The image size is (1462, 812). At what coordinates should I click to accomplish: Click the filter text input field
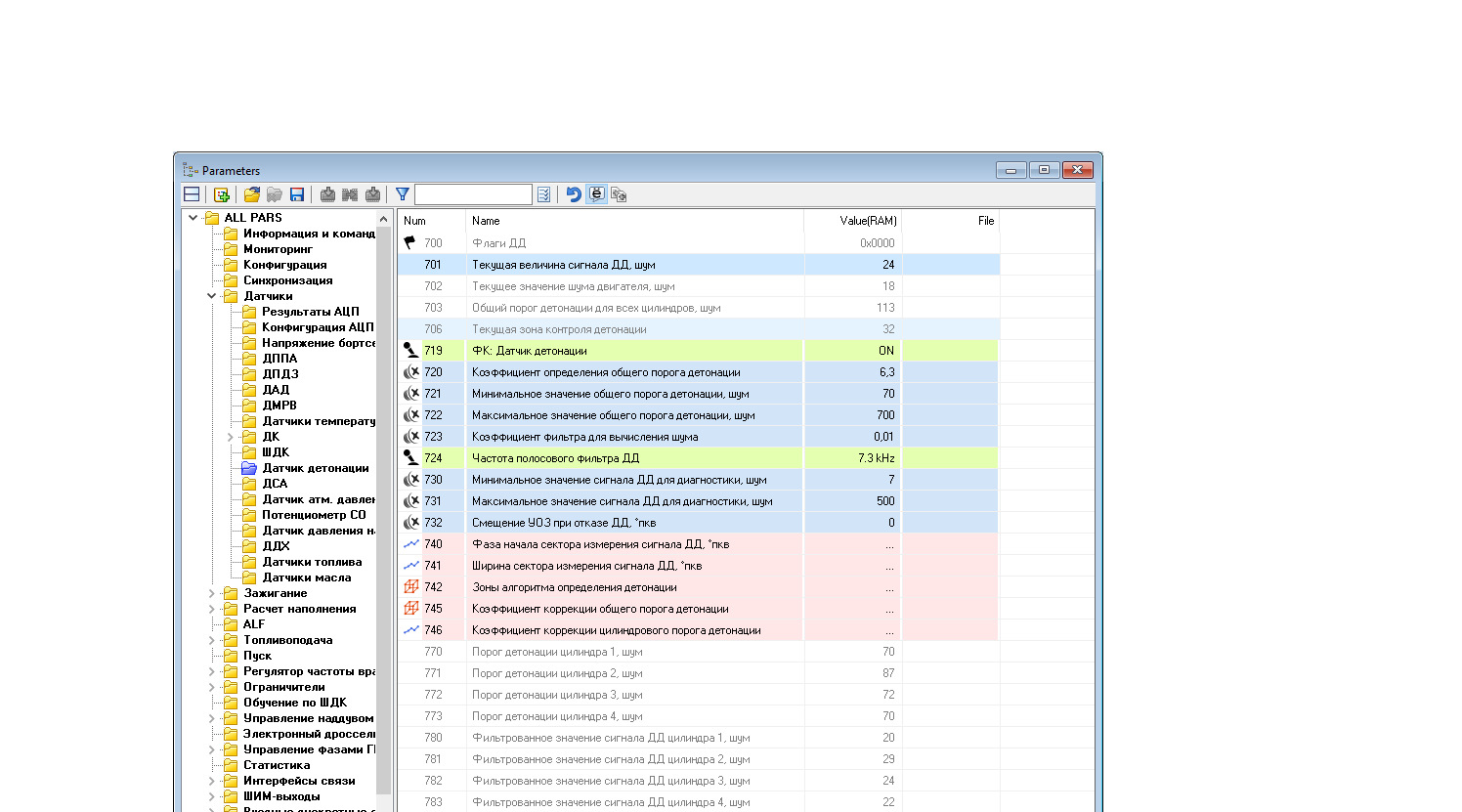coord(473,194)
